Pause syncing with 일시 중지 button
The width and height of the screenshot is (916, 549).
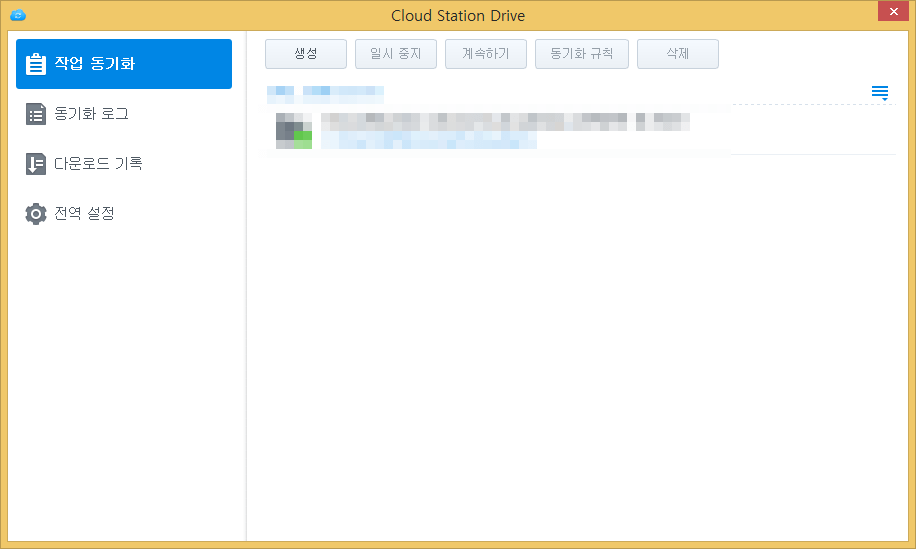(396, 54)
